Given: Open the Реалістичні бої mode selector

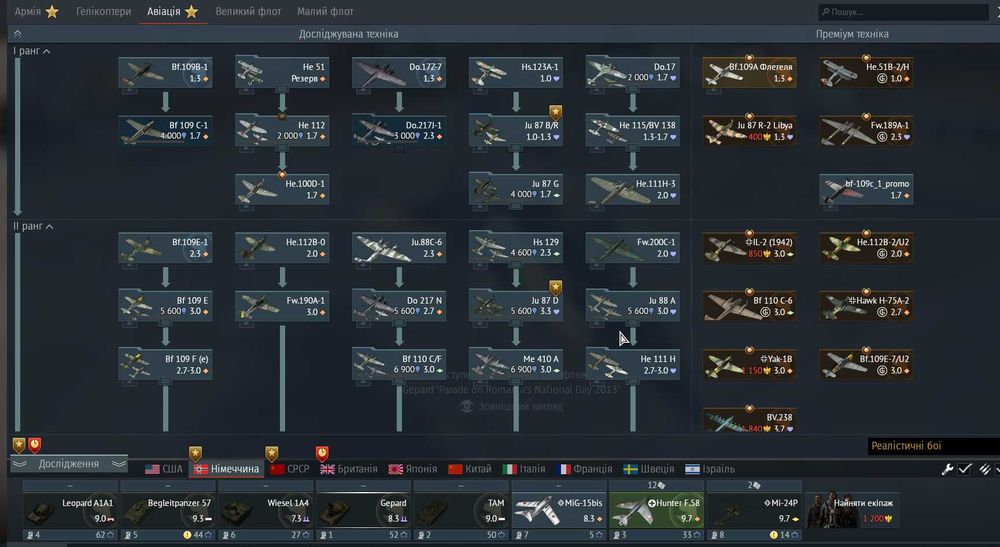Looking at the screenshot, I should pos(933,446).
